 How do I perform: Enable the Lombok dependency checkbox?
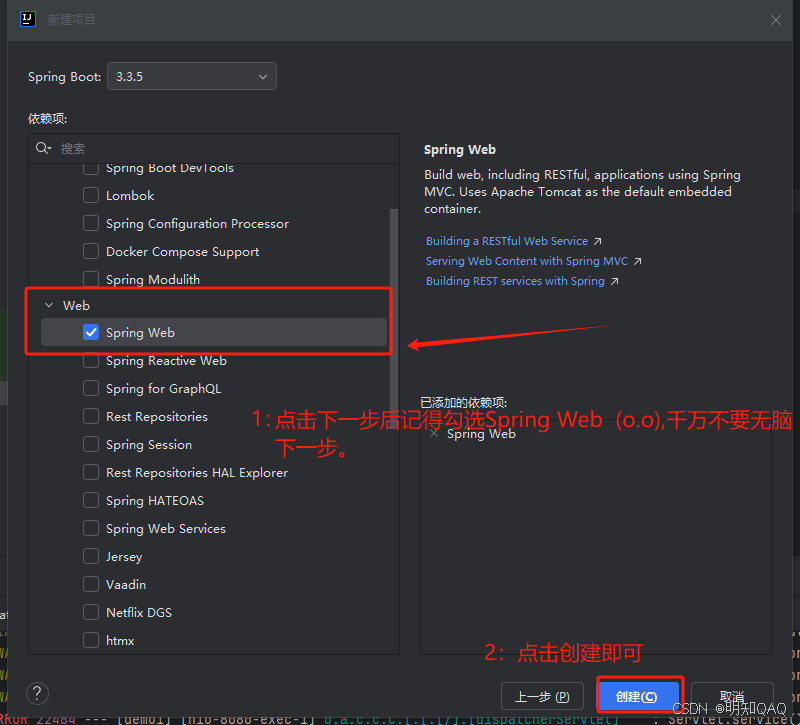click(x=91, y=195)
